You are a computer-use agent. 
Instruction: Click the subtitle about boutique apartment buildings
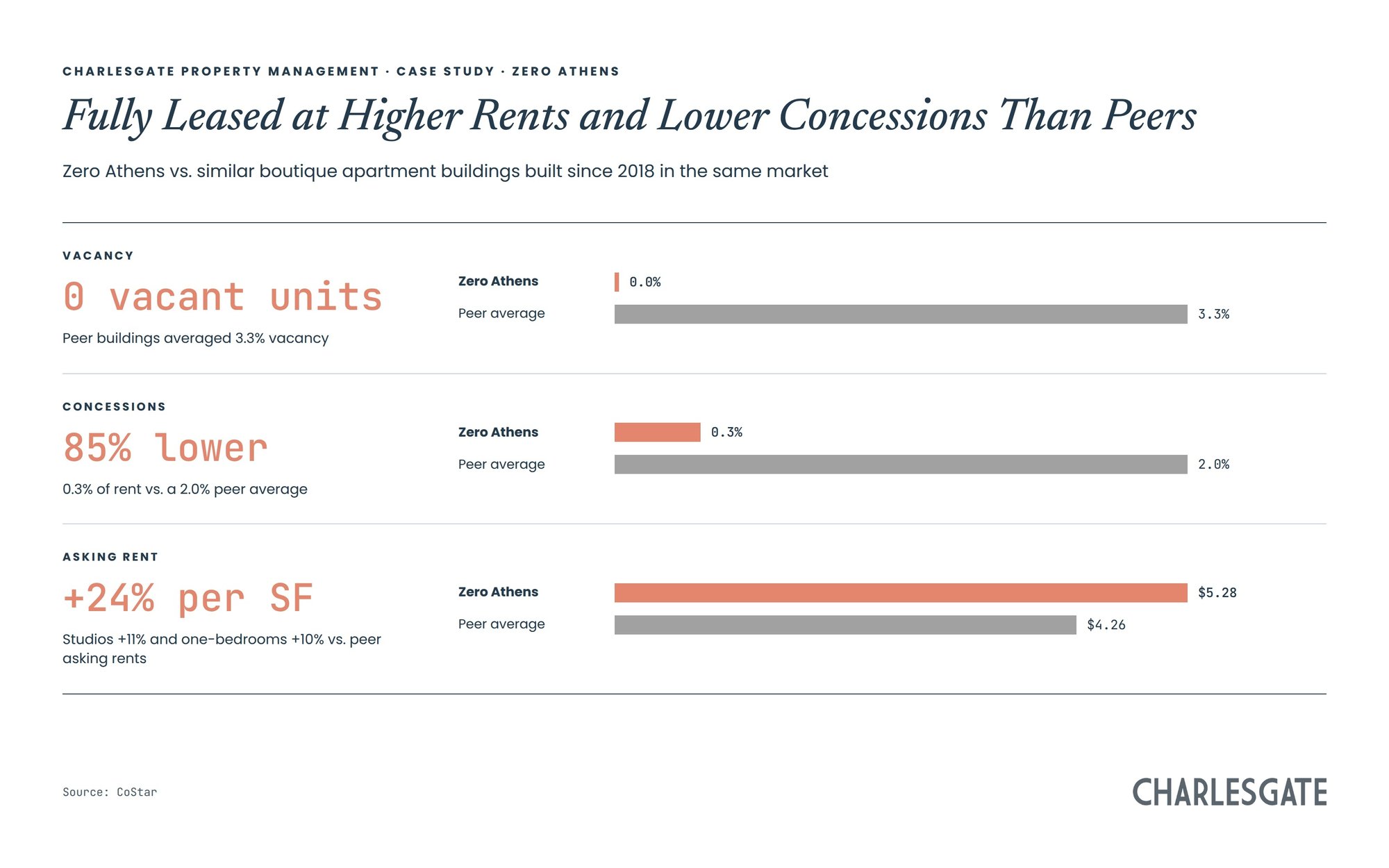(x=445, y=172)
